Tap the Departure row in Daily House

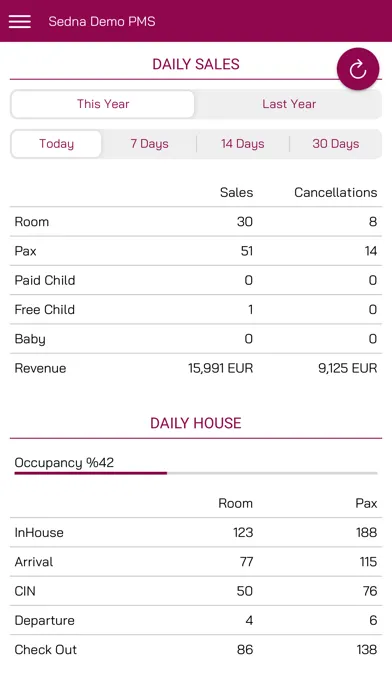(x=196, y=621)
